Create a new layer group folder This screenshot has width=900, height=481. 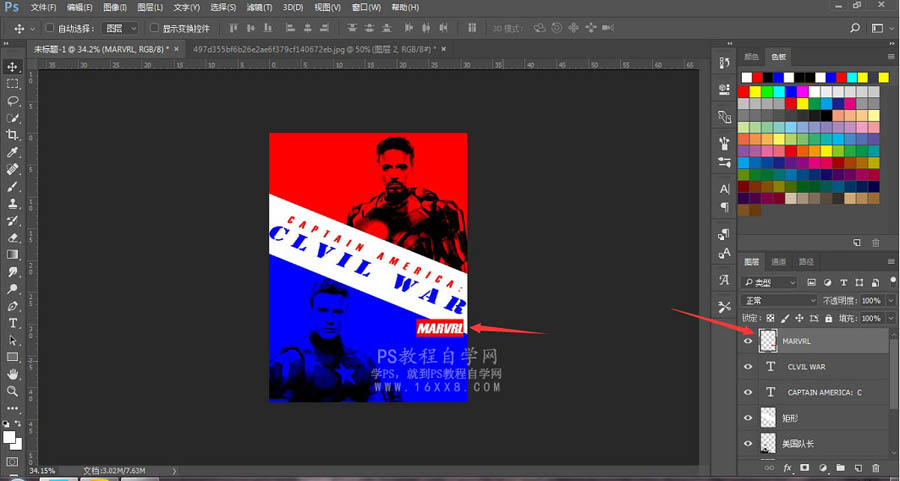[x=840, y=468]
